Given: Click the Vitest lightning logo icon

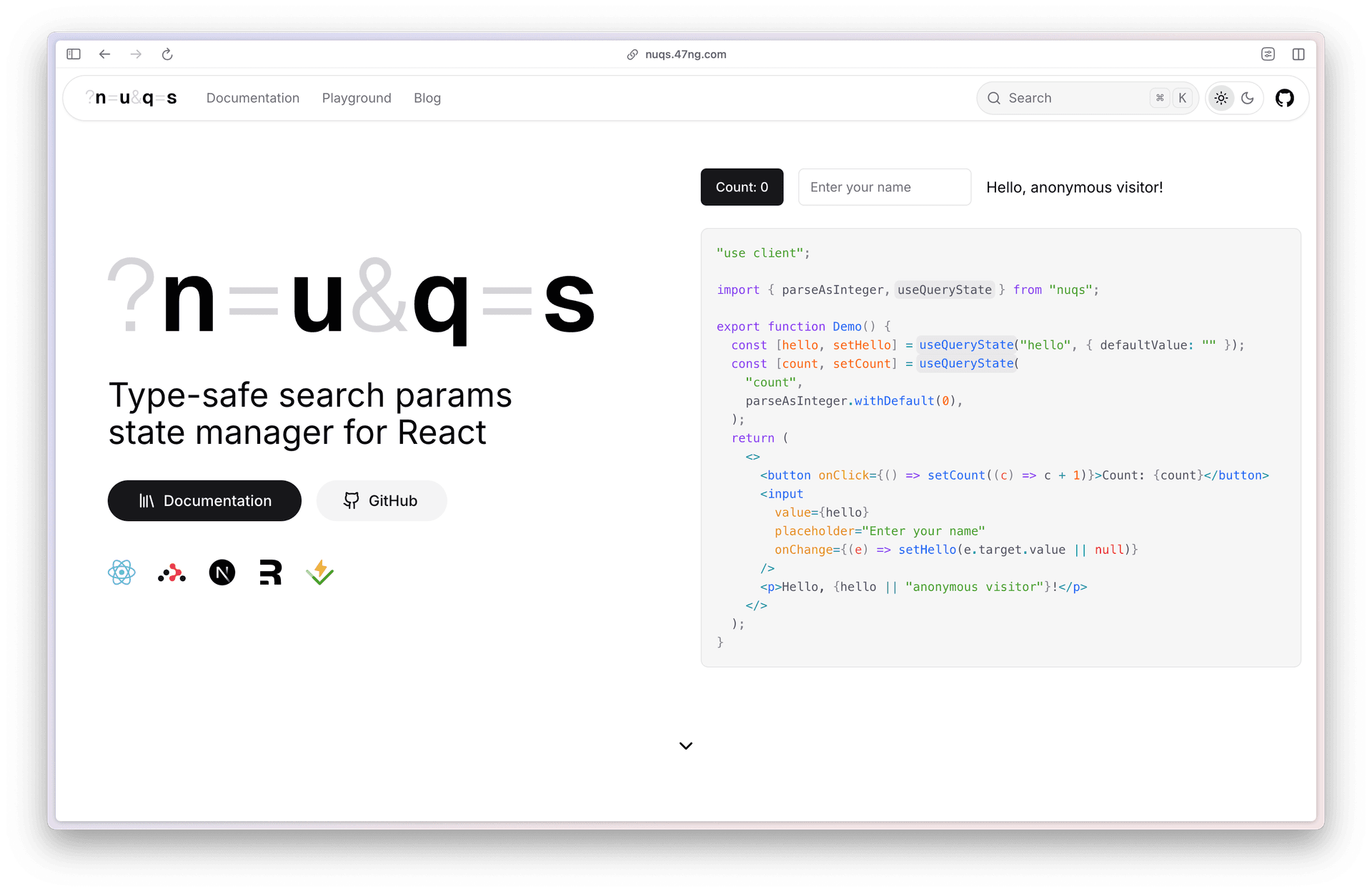Looking at the screenshot, I should coord(320,573).
